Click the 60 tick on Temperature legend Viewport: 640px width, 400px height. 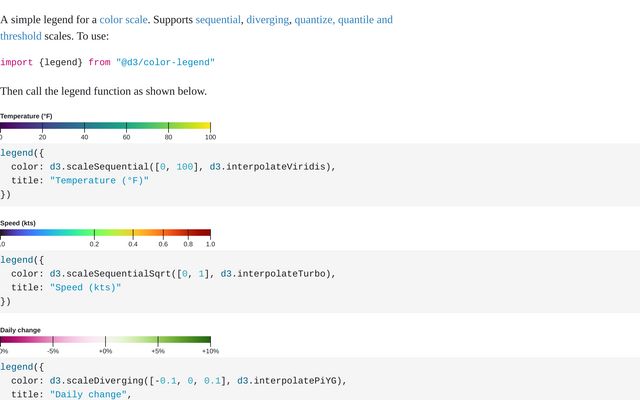[x=127, y=137]
